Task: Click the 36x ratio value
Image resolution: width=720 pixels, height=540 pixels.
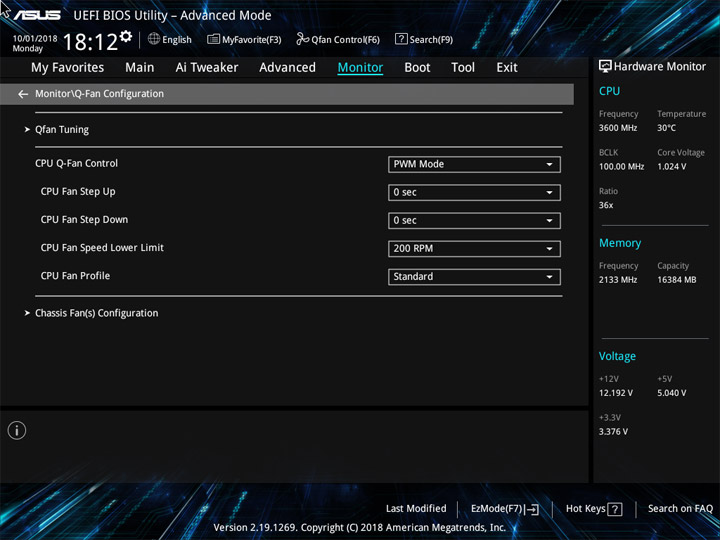Action: (606, 205)
